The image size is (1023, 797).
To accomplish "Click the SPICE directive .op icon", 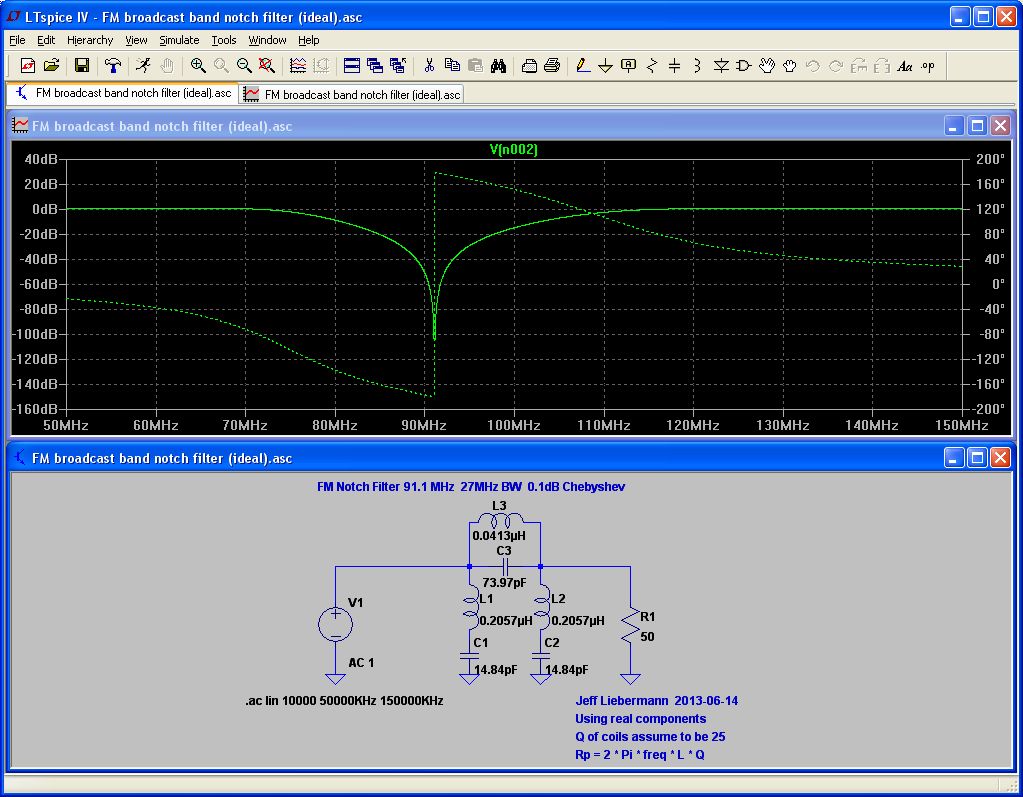I will click(x=928, y=66).
